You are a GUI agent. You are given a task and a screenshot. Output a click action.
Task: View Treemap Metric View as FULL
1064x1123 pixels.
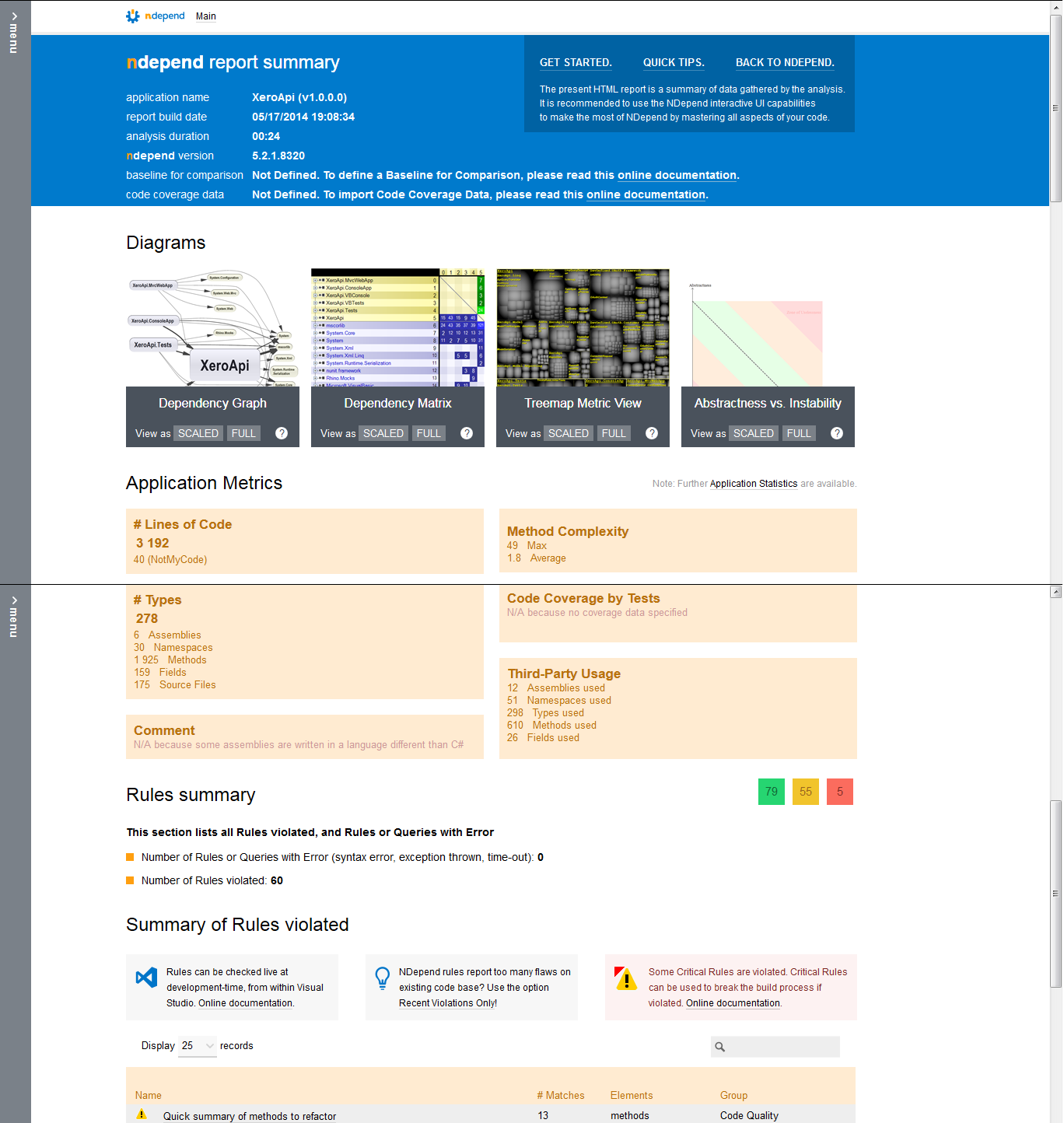coord(614,433)
